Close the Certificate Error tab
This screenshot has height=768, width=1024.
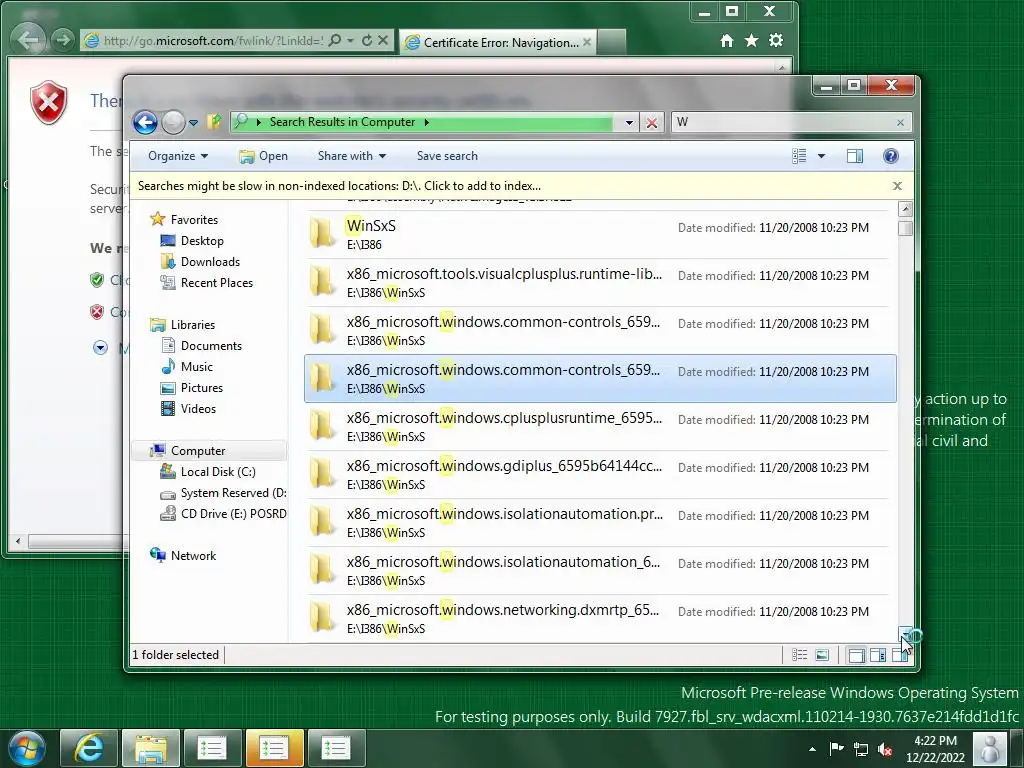coord(587,42)
